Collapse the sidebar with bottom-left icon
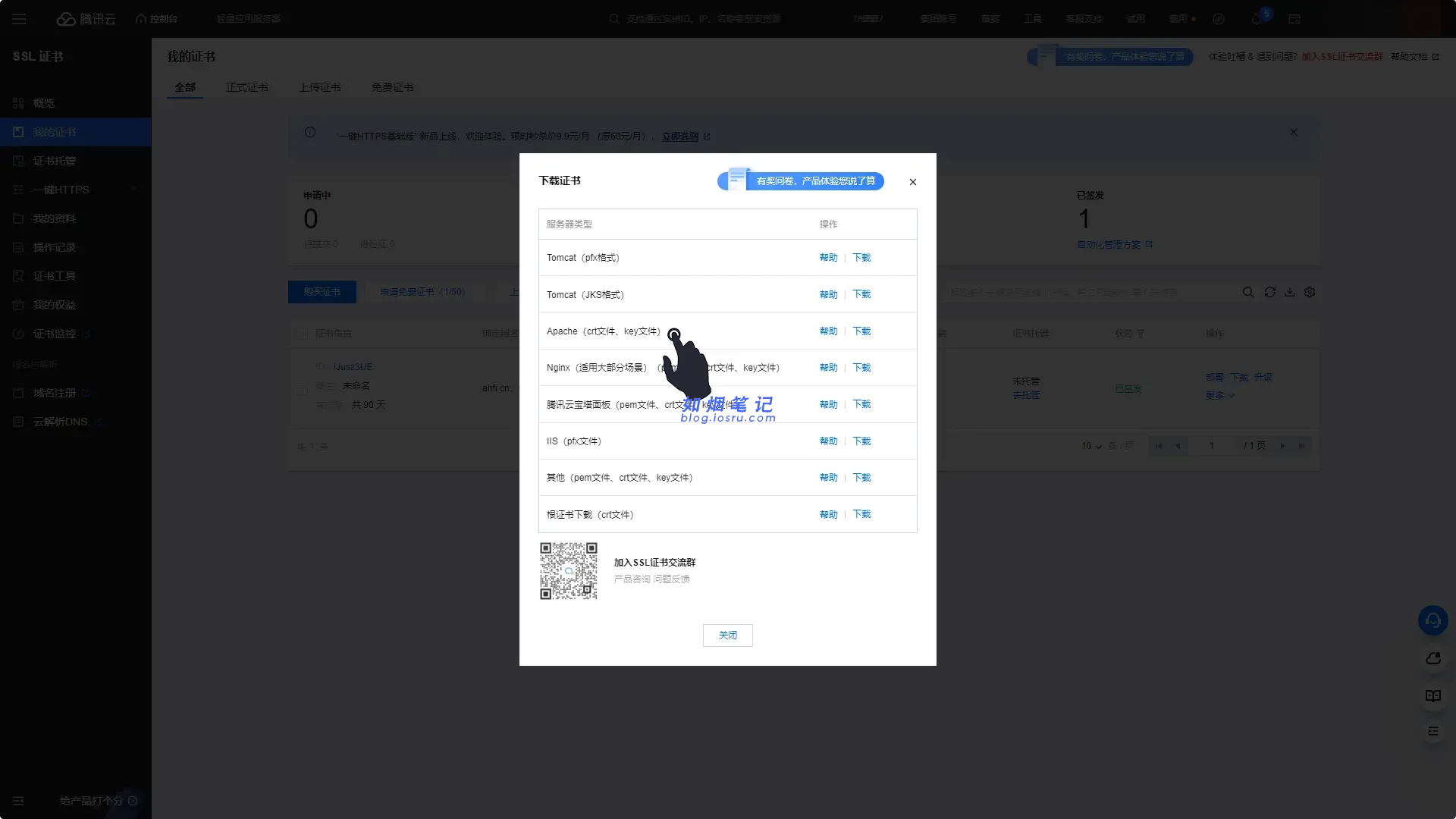 [18, 801]
